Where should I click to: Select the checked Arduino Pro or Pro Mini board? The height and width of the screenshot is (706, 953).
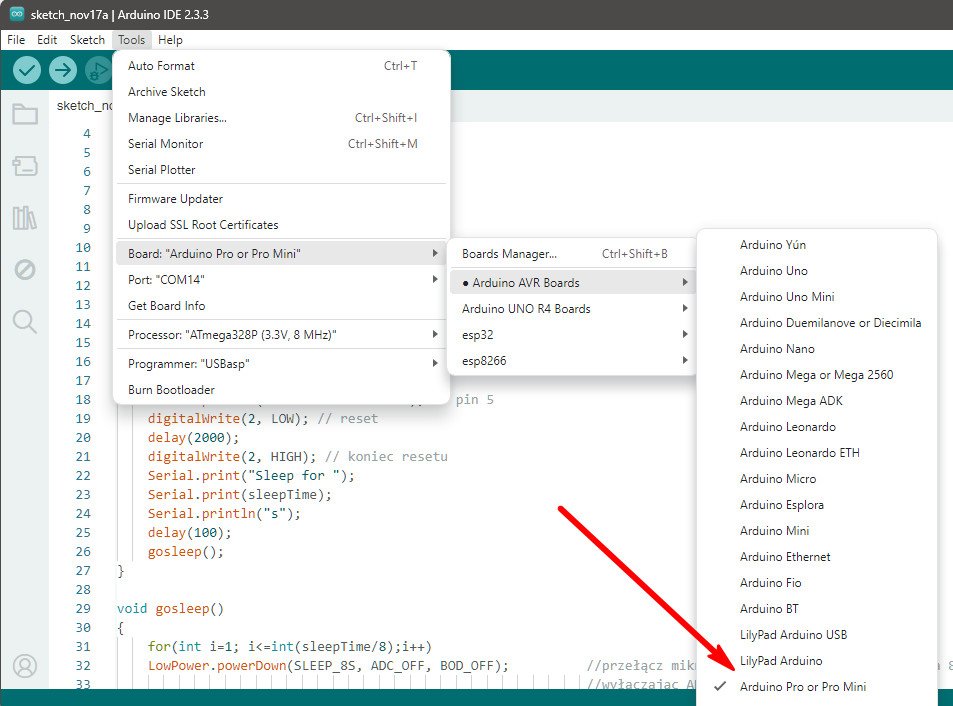click(803, 687)
